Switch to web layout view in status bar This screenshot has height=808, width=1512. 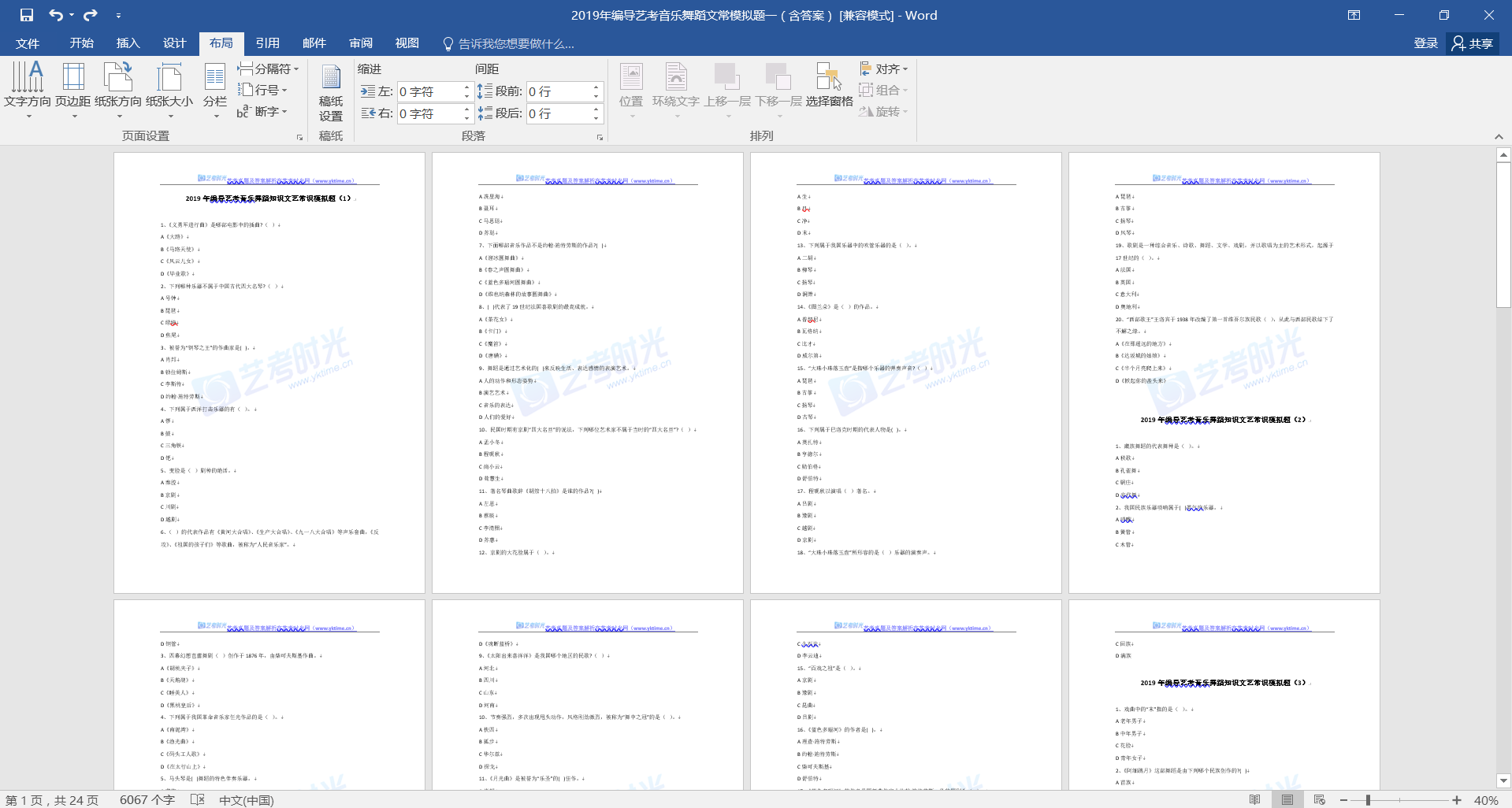[1320, 800]
